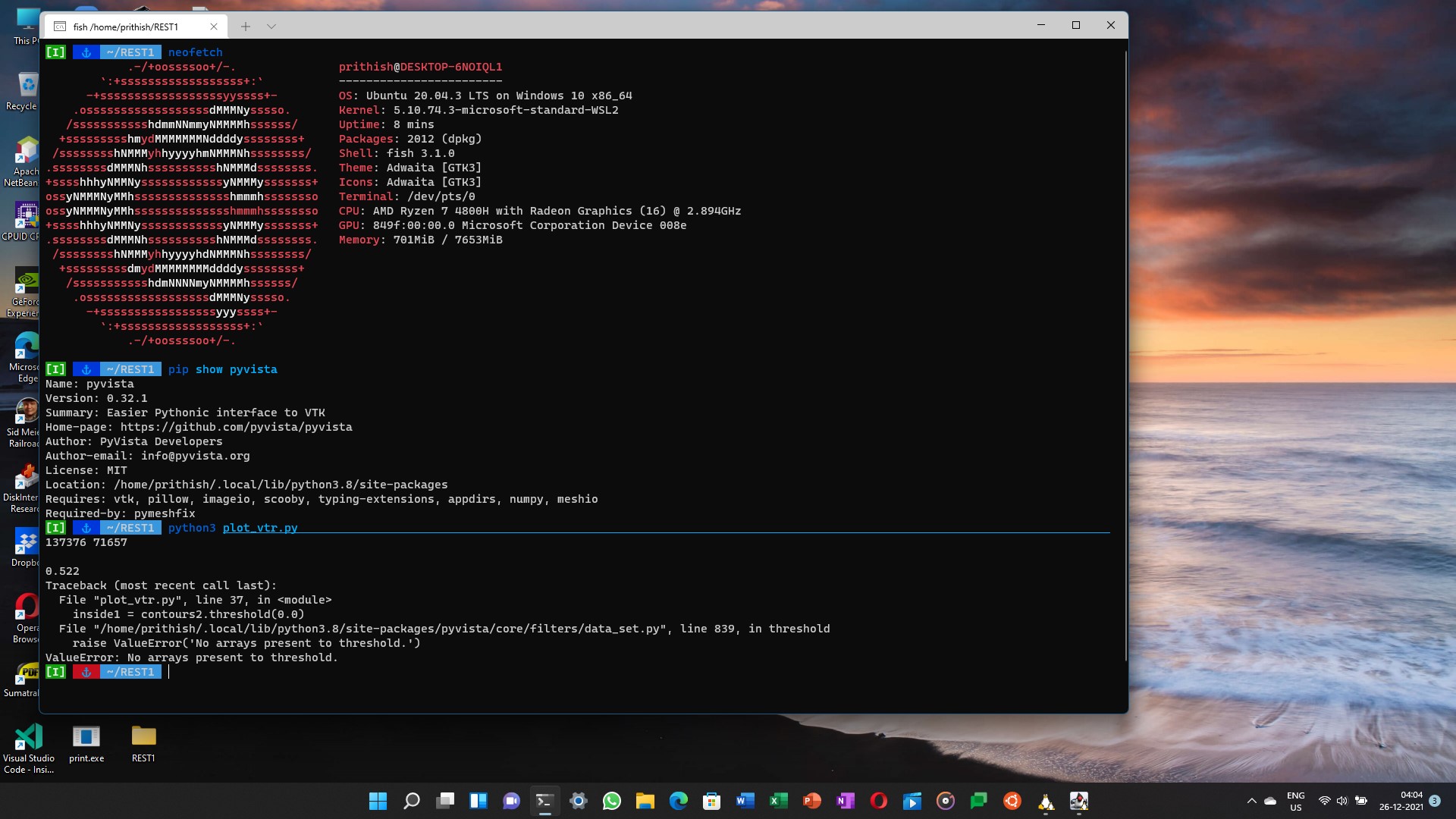Screen dimensions: 1456x819
Task: Open Microsoft Edge from the taskbar
Action: pyautogui.click(x=677, y=801)
